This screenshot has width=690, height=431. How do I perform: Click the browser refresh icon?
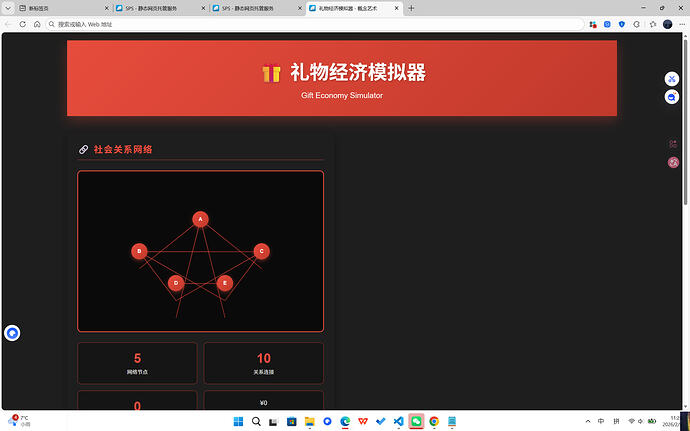tap(23, 24)
